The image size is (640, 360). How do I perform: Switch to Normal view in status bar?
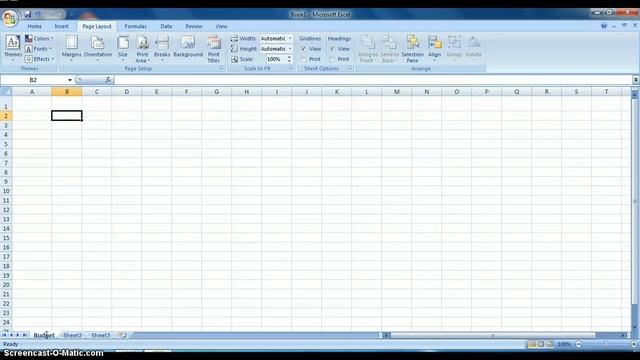click(x=532, y=344)
